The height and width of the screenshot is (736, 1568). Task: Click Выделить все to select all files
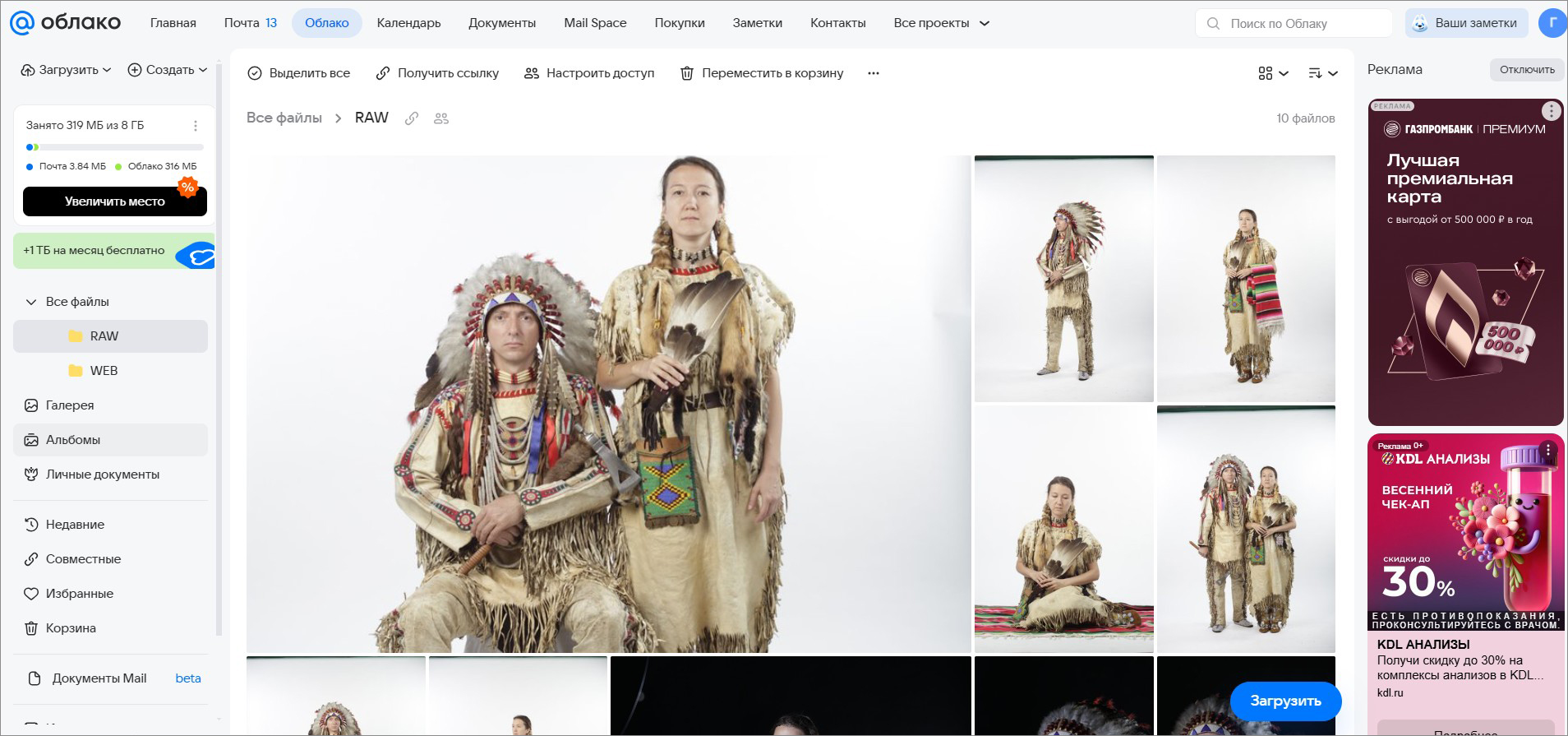coord(299,73)
